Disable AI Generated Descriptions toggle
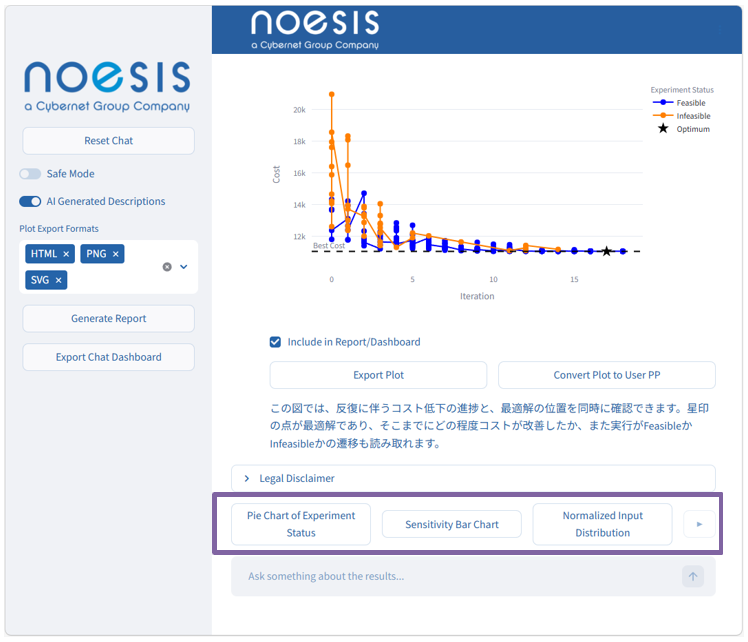The width and height of the screenshot is (748, 642). [30, 201]
